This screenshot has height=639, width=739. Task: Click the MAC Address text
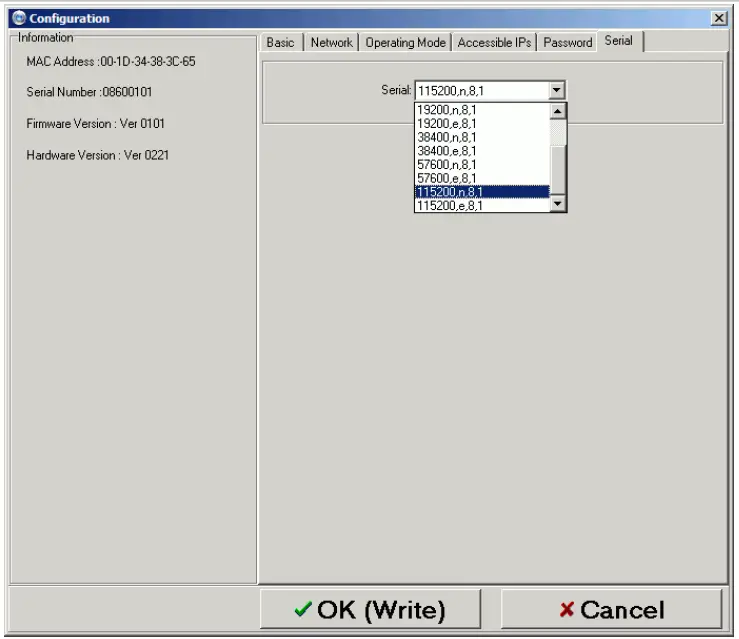click(111, 62)
